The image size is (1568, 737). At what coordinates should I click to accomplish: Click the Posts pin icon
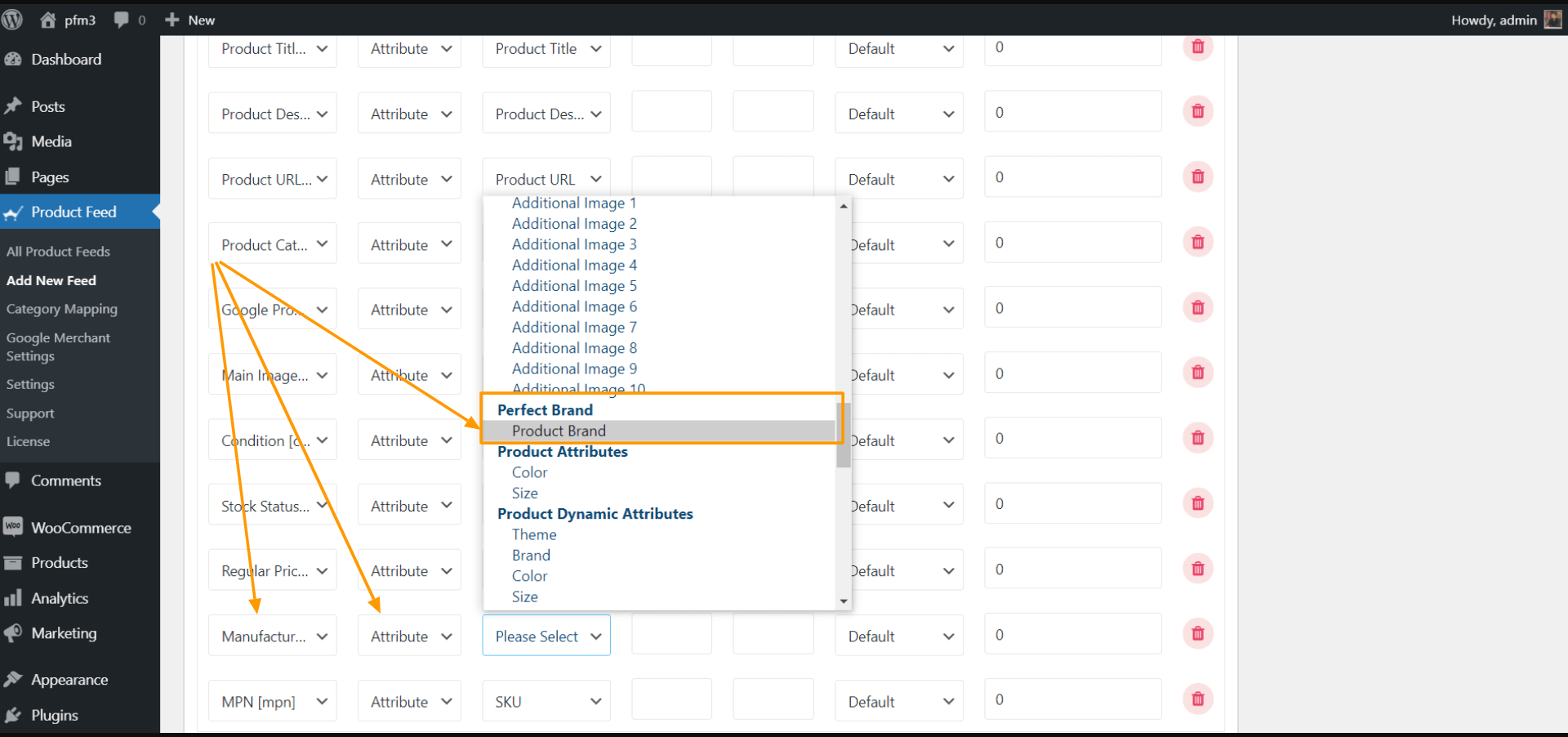13,106
